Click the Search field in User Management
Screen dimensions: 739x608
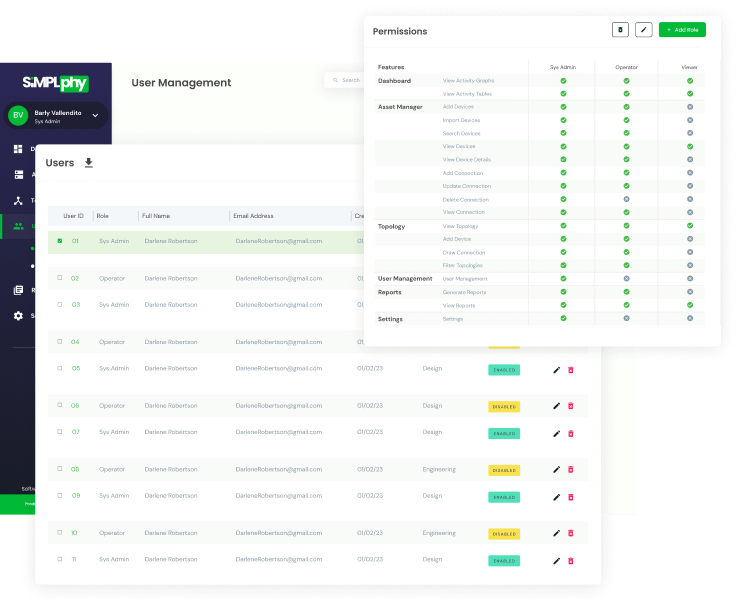pos(350,80)
